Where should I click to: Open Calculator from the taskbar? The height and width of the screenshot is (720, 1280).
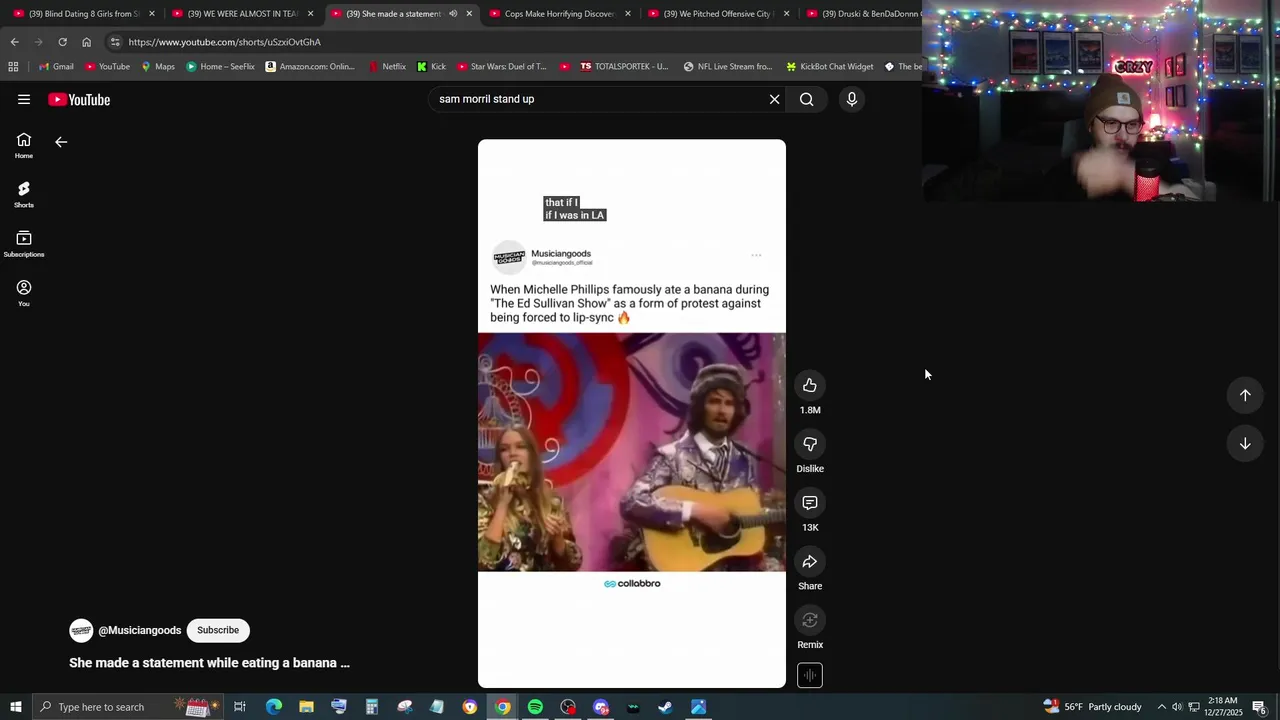[371, 707]
